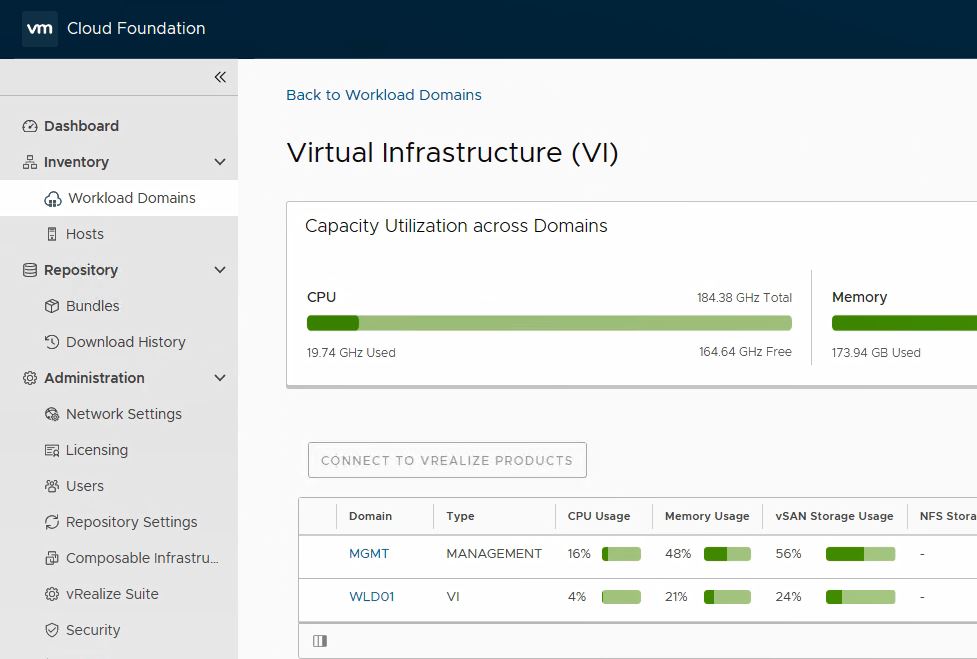The width and height of the screenshot is (977, 659).
Task: Click the VMware Cloud Foundation logo
Action: tap(39, 29)
